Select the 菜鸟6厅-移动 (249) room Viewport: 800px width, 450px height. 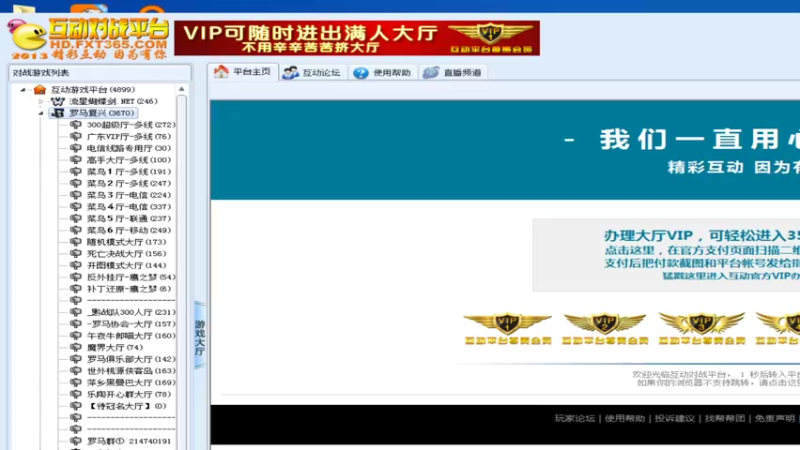(x=129, y=230)
